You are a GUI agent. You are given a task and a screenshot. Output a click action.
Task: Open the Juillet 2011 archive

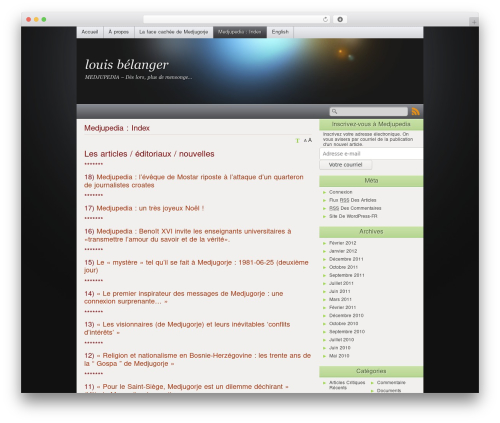[341, 283]
